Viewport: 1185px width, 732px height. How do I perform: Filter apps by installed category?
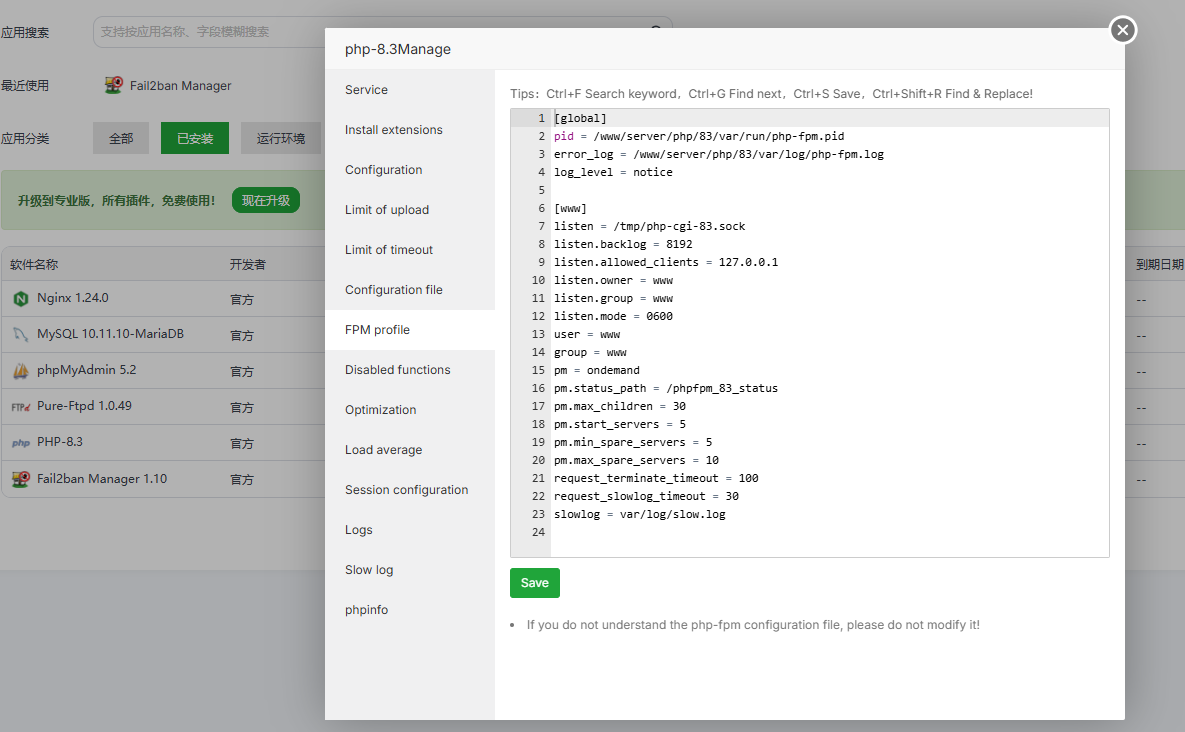pyautogui.click(x=194, y=139)
